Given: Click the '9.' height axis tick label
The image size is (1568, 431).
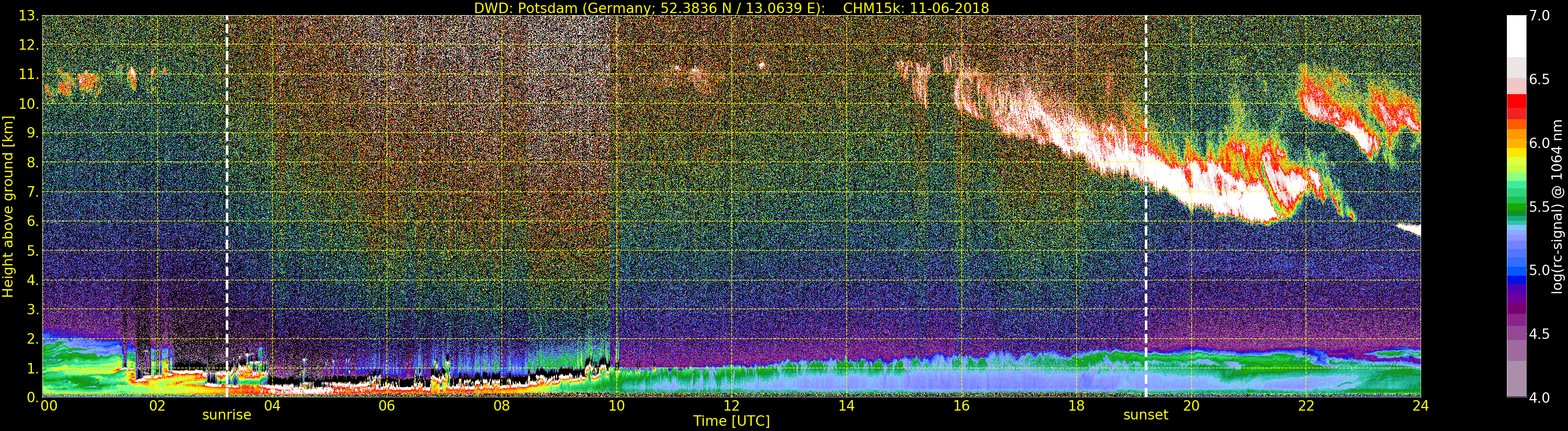Looking at the screenshot, I should 33,133.
